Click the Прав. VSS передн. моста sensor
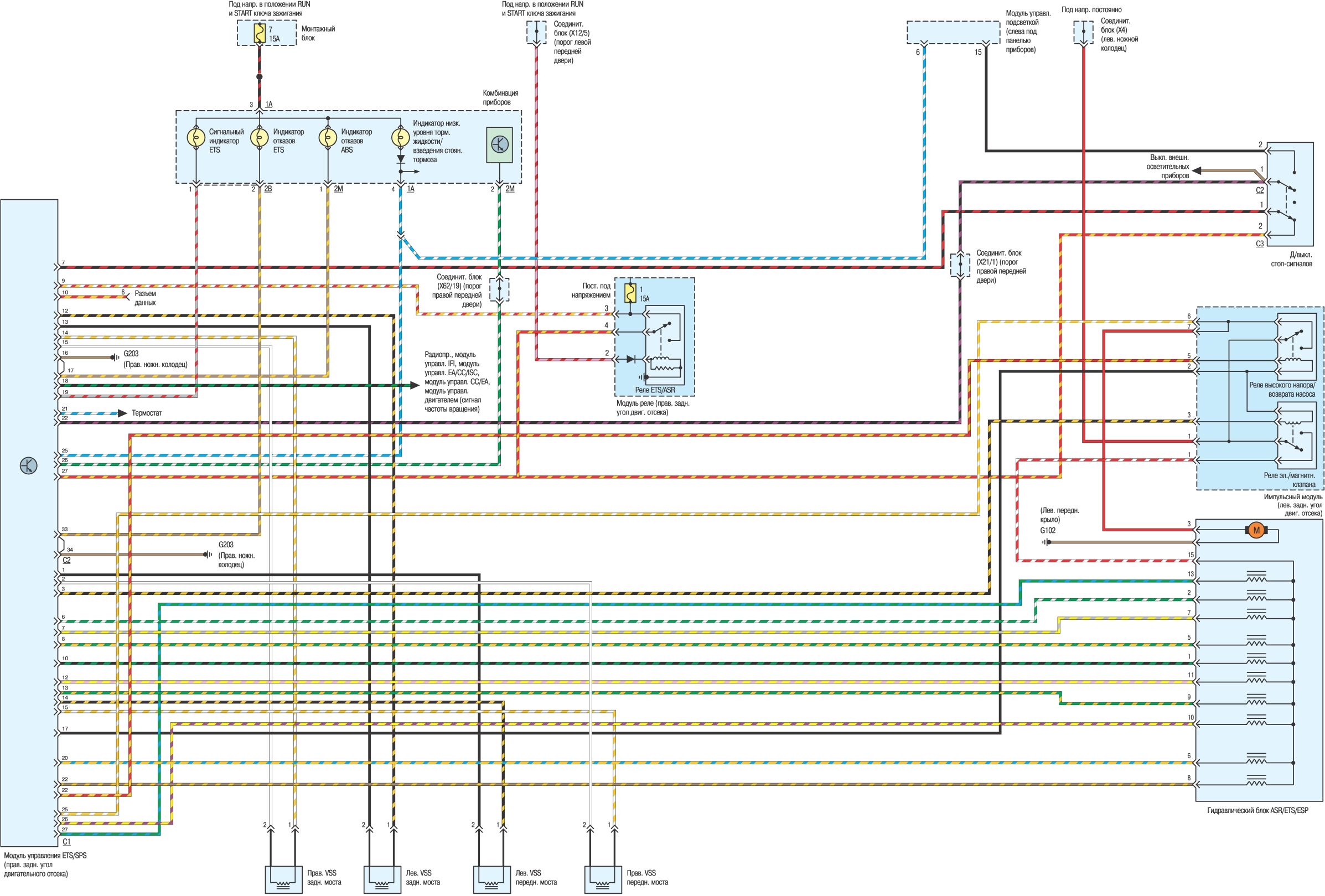Viewport: 1325px width, 896px height. pyautogui.click(x=603, y=879)
